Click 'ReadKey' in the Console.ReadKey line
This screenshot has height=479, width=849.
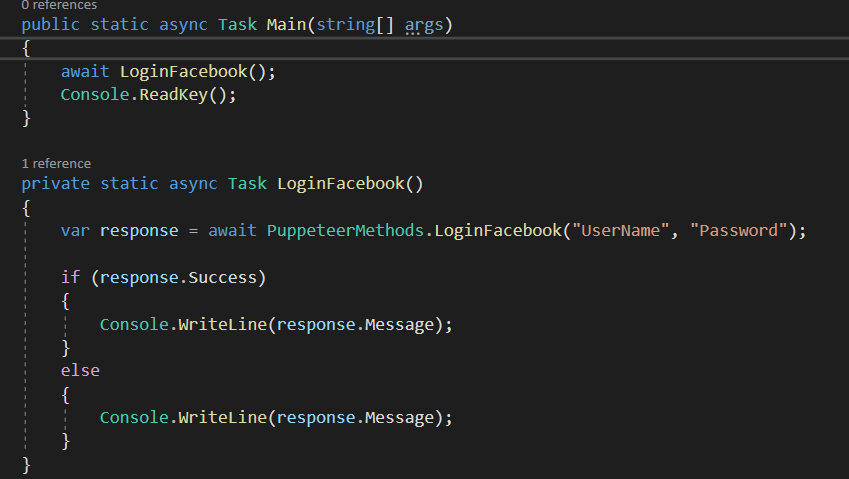point(174,95)
